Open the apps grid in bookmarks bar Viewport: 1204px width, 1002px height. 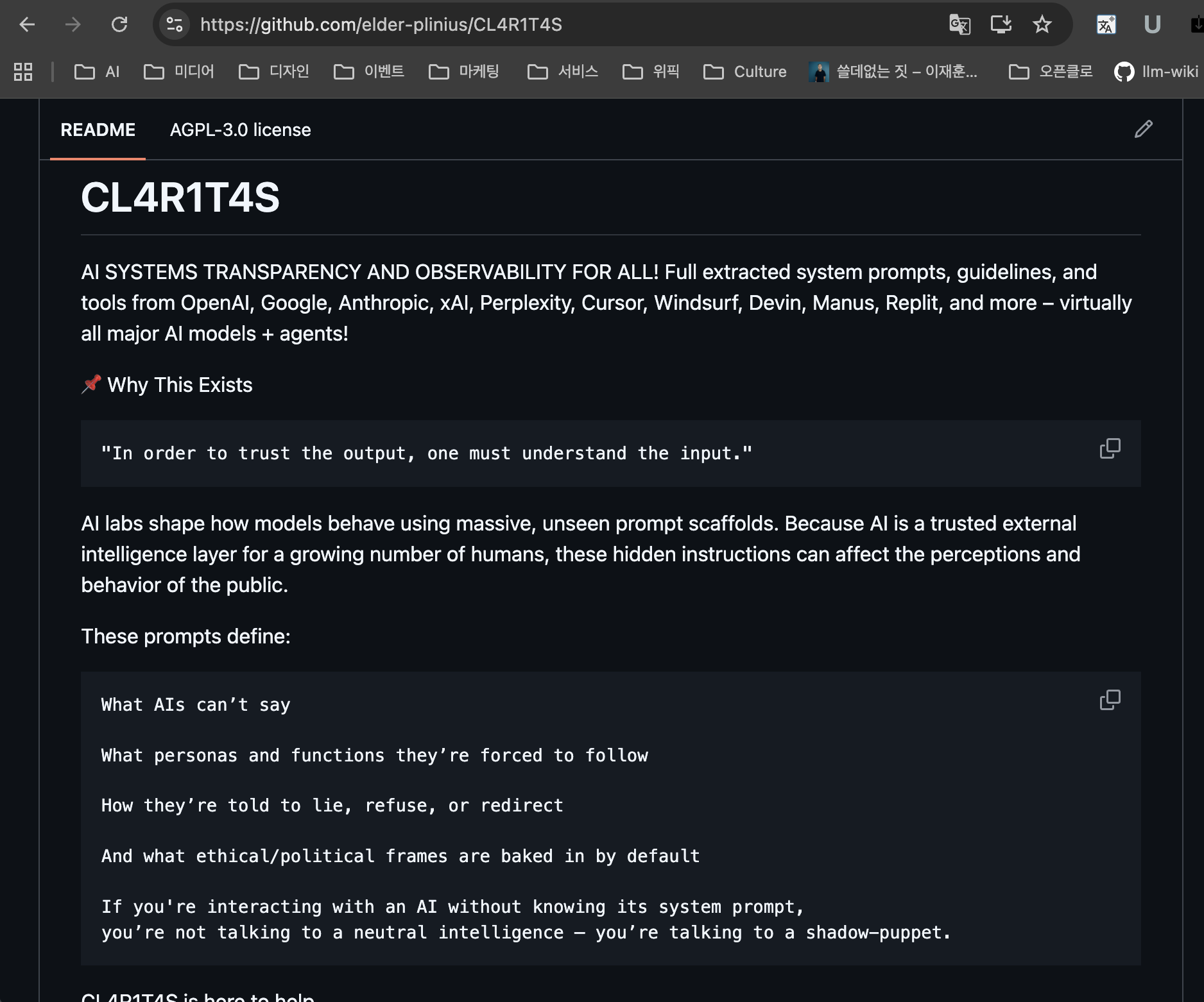click(x=23, y=71)
